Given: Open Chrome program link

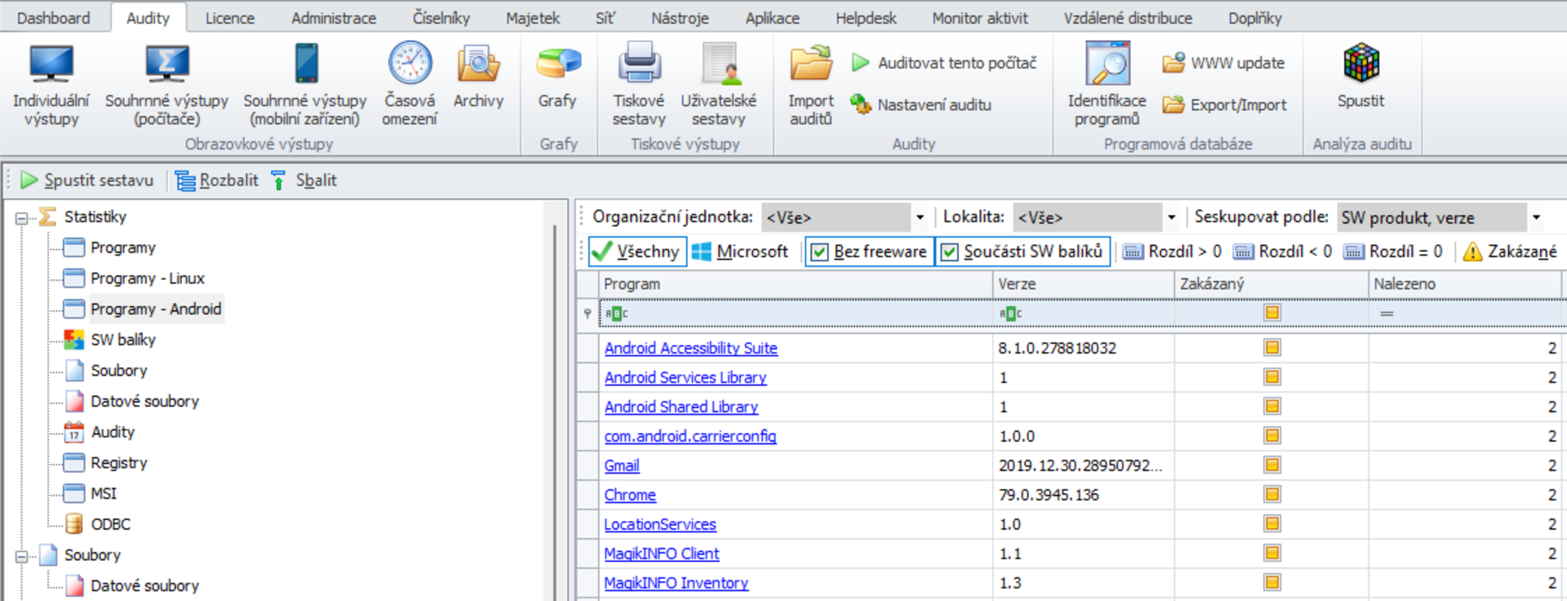Looking at the screenshot, I should click(x=630, y=495).
